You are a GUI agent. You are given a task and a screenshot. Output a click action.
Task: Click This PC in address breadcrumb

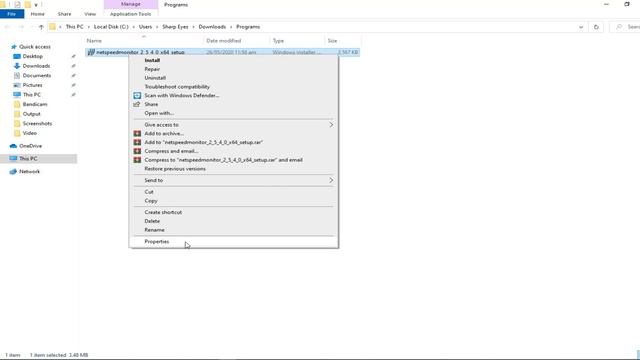74,27
